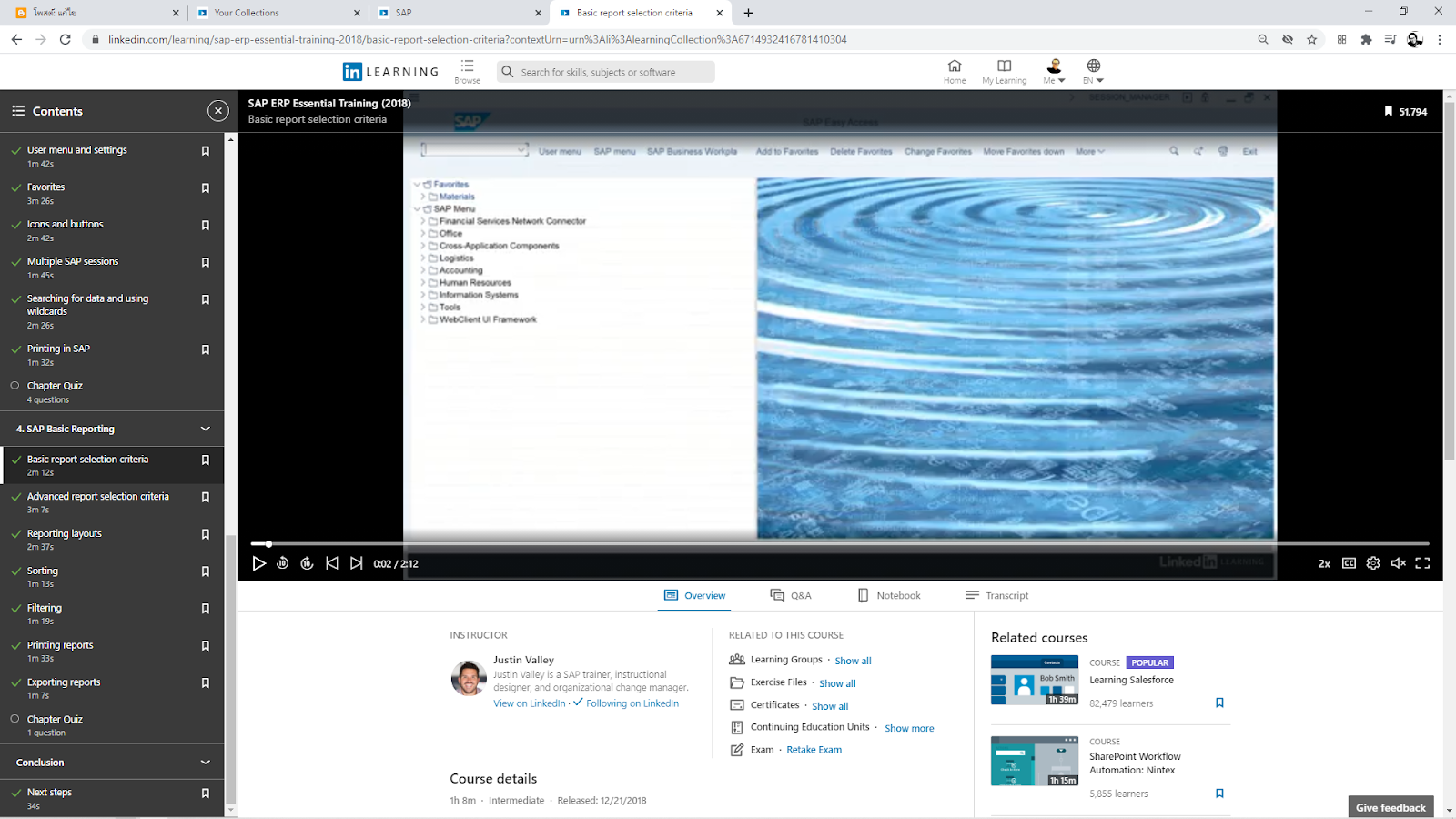Open the EN language dropdown
The height and width of the screenshot is (819, 1456).
click(1094, 72)
